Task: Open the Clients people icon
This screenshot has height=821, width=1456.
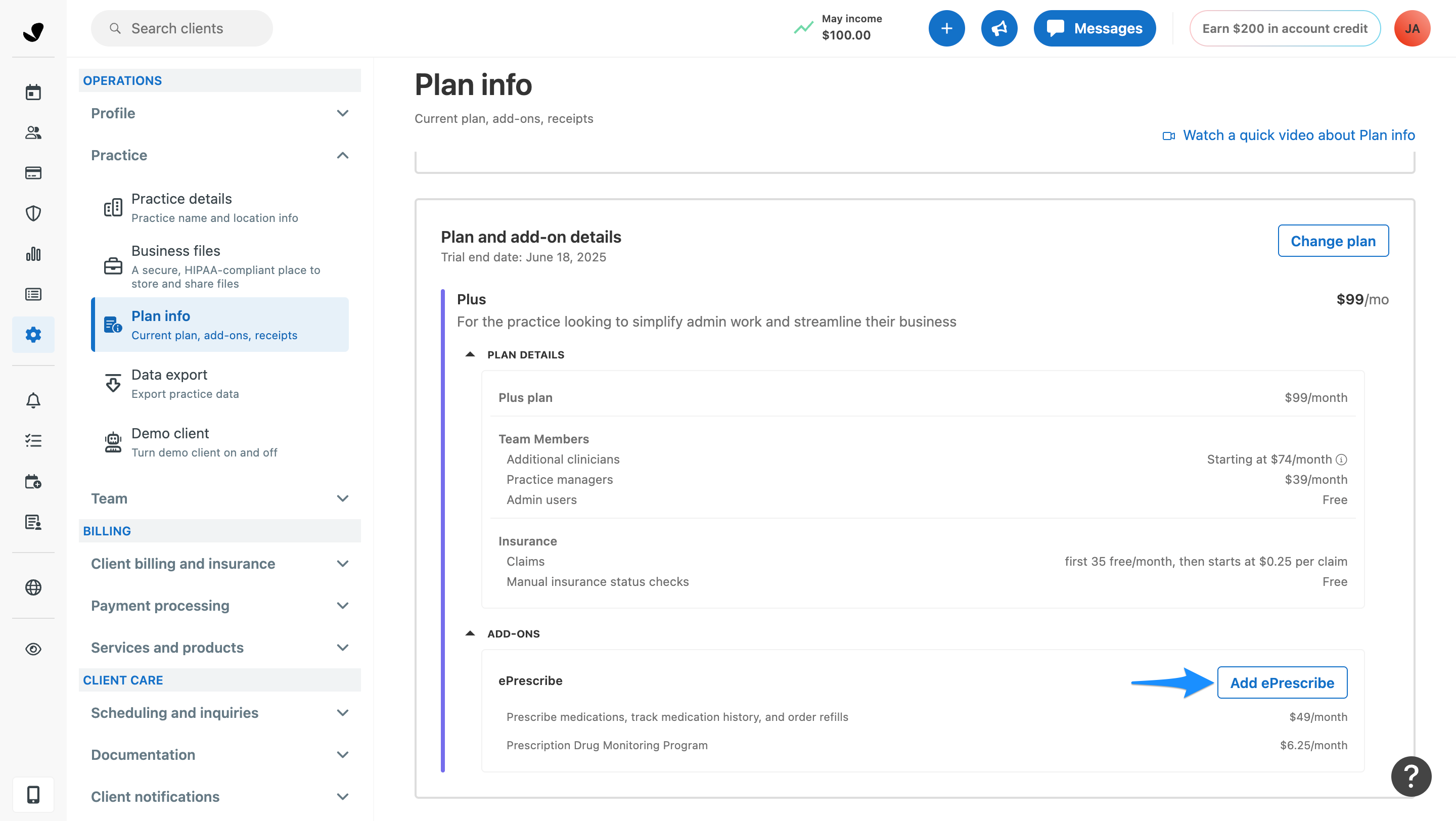Action: 33,133
